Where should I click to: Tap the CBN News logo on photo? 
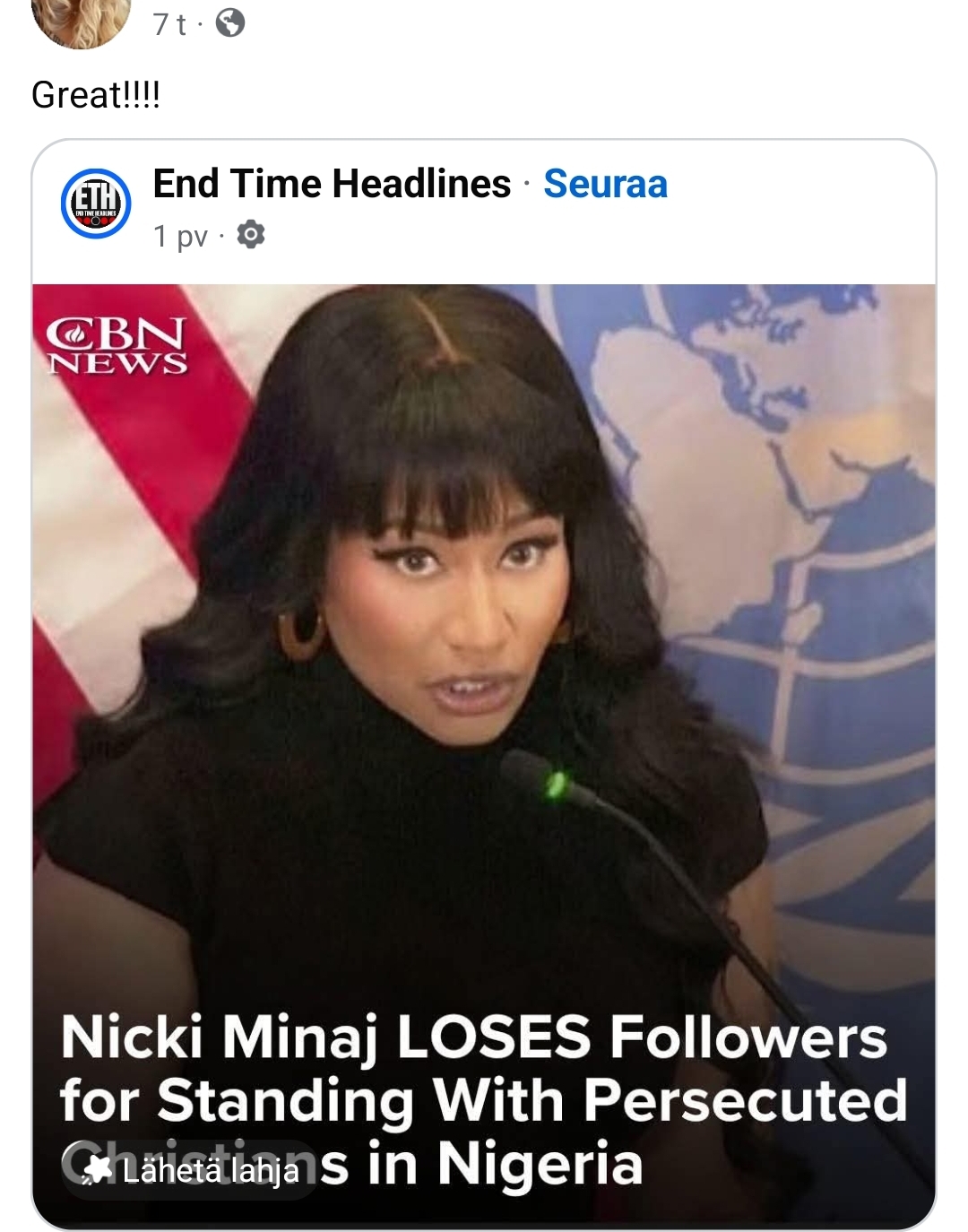pos(117,345)
